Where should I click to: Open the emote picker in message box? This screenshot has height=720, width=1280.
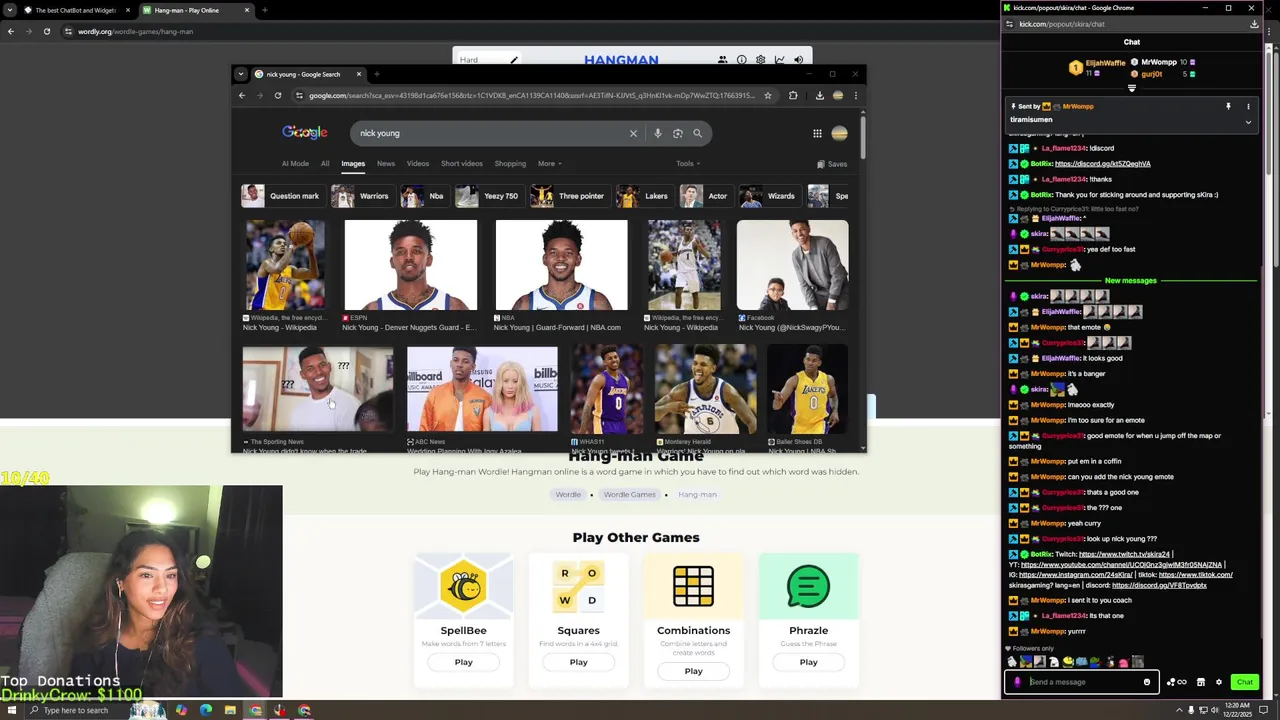1147,682
